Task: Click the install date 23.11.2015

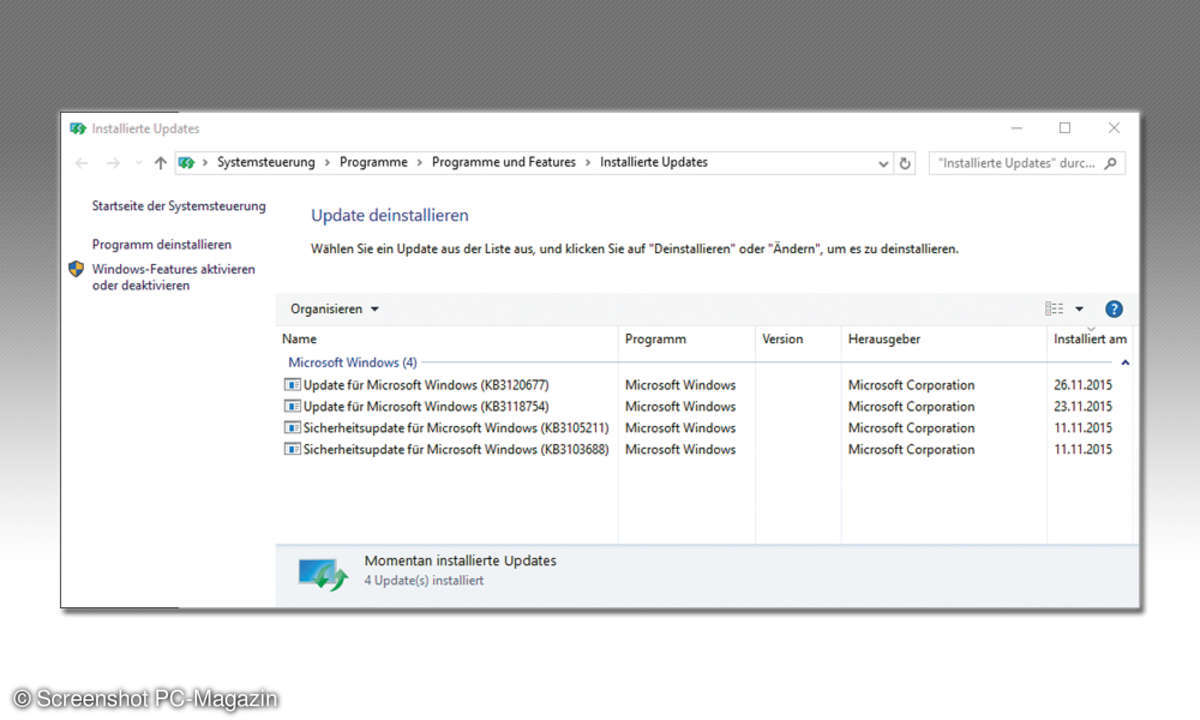Action: 1083,406
